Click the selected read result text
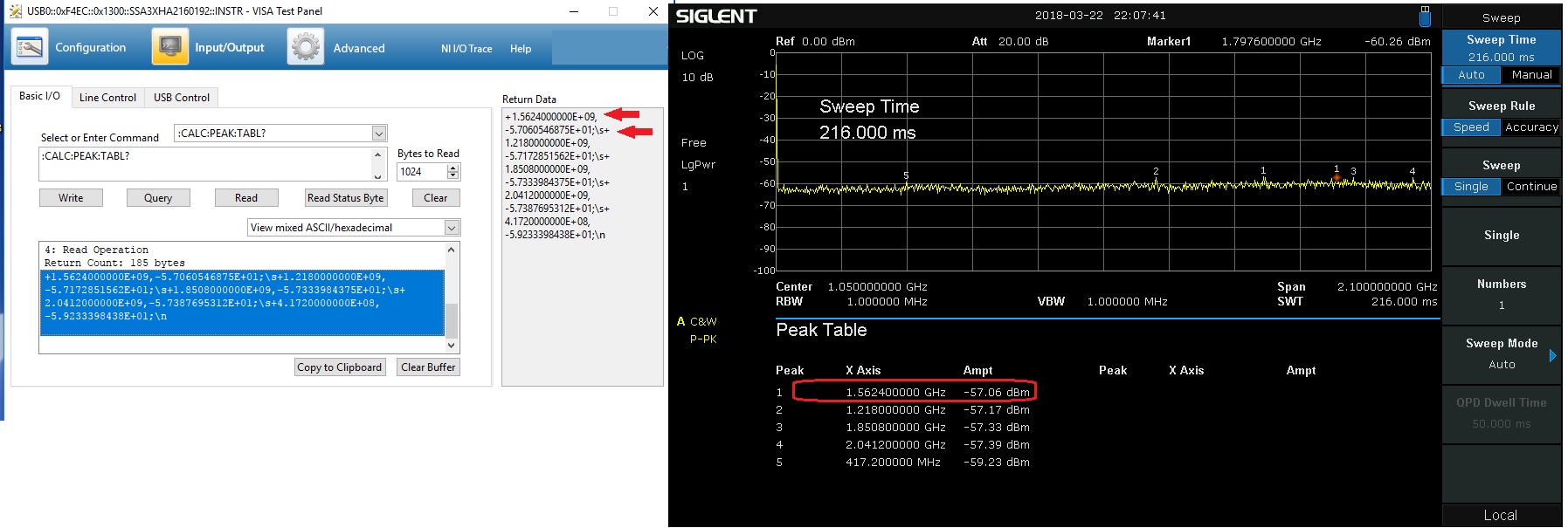Image resolution: width=1568 pixels, height=528 pixels. coord(244,302)
